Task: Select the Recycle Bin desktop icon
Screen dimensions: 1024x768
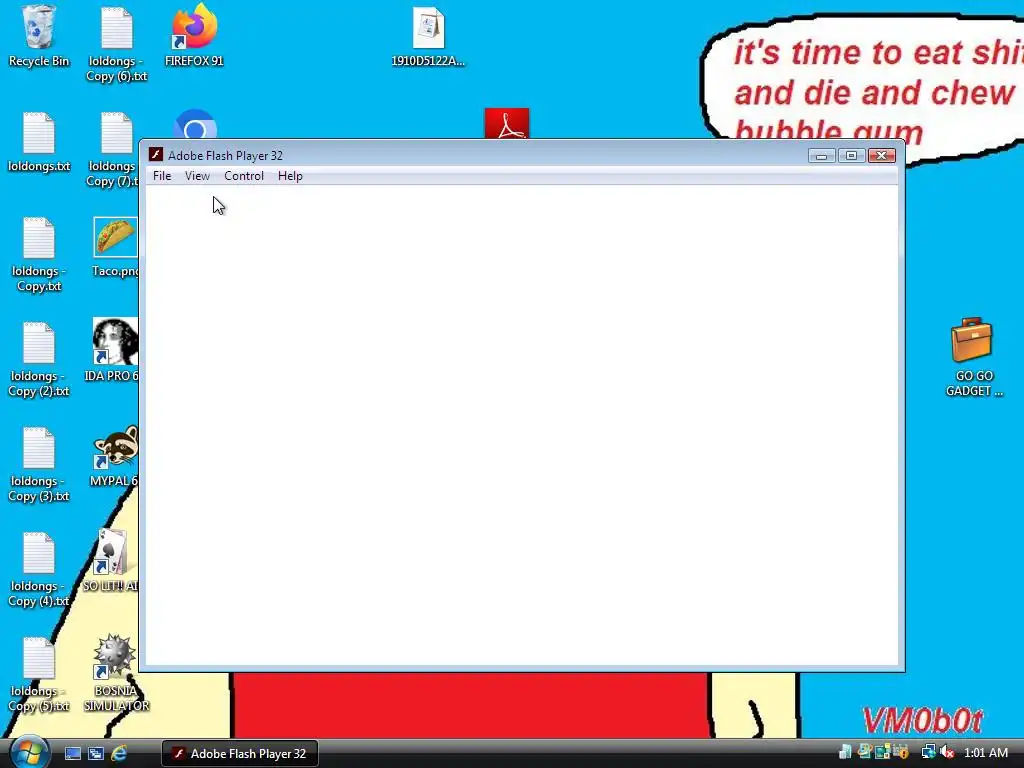Action: (x=39, y=36)
